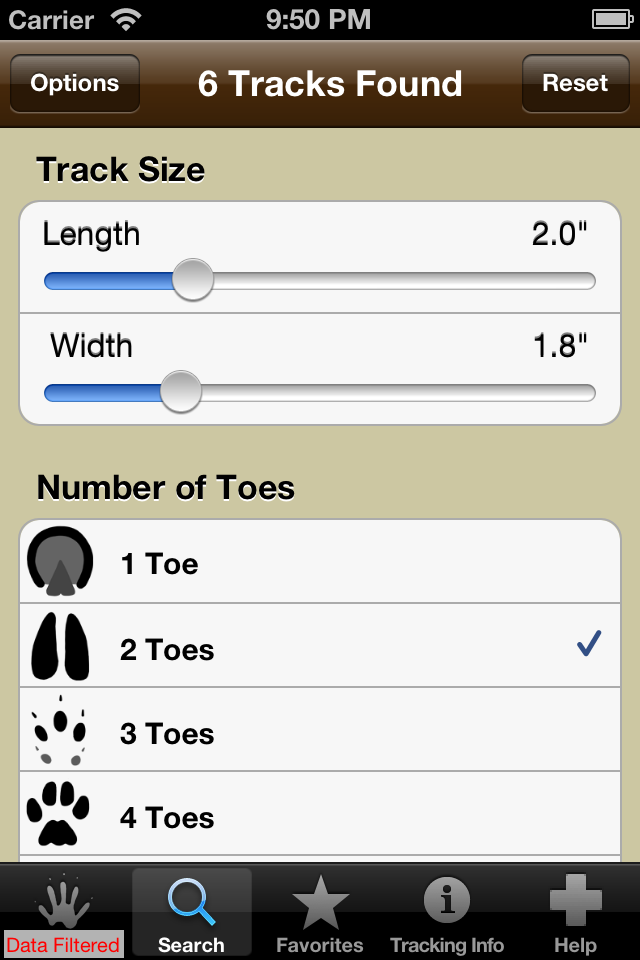The width and height of the screenshot is (640, 960).
Task: Choose the 4 Toes option
Action: pyautogui.click(x=320, y=813)
